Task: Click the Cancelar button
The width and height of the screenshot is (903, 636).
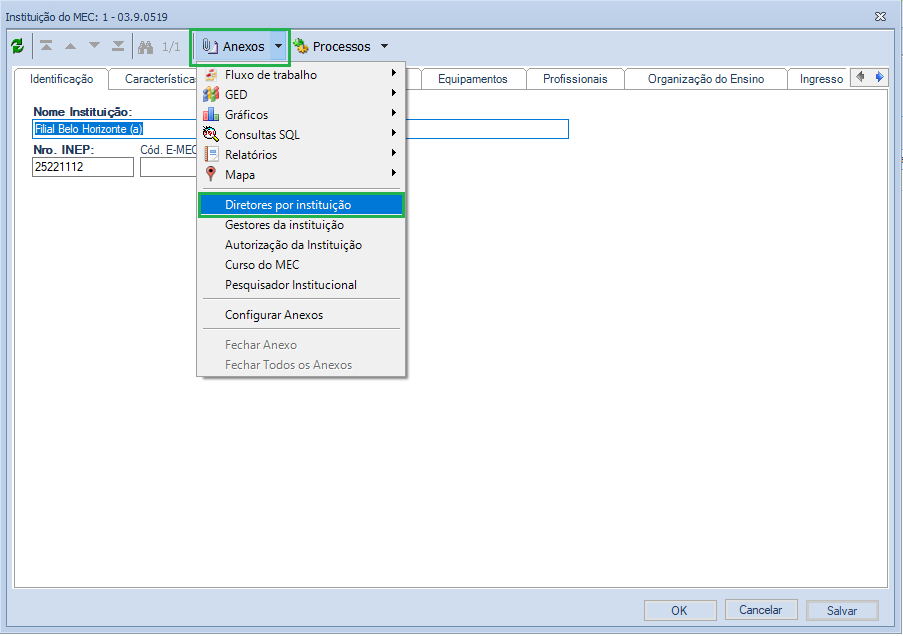Action: (x=761, y=610)
